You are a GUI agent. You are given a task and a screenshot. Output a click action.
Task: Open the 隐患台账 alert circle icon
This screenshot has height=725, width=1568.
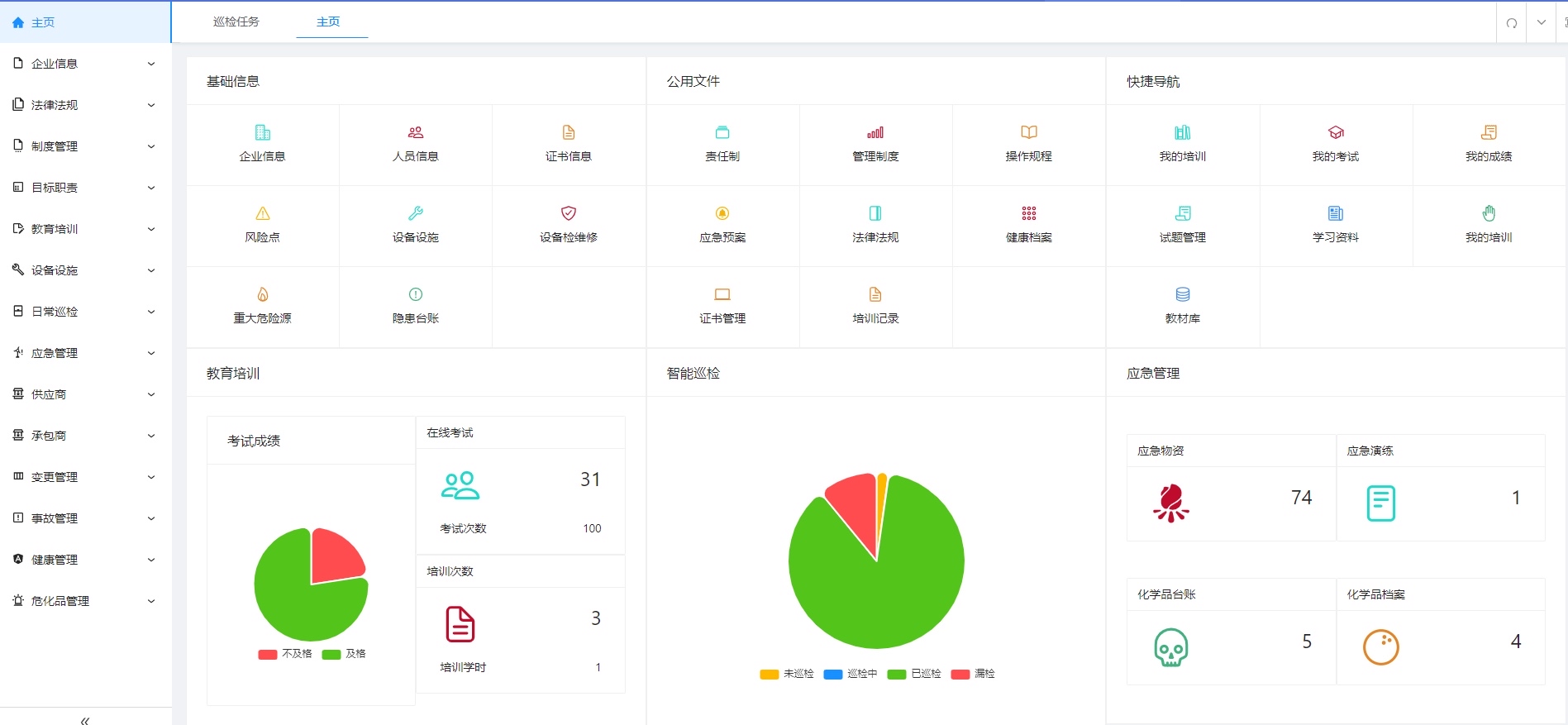pyautogui.click(x=416, y=294)
